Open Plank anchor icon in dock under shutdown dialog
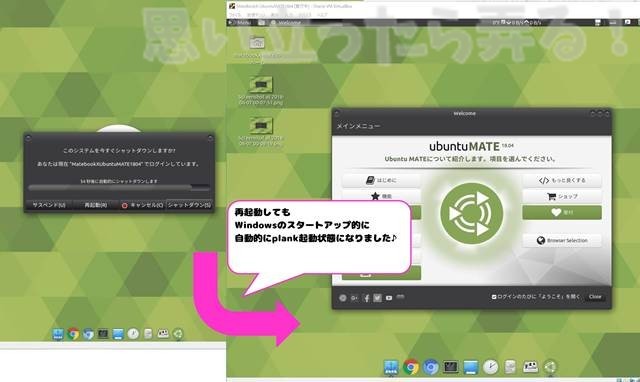 click(x=58, y=334)
